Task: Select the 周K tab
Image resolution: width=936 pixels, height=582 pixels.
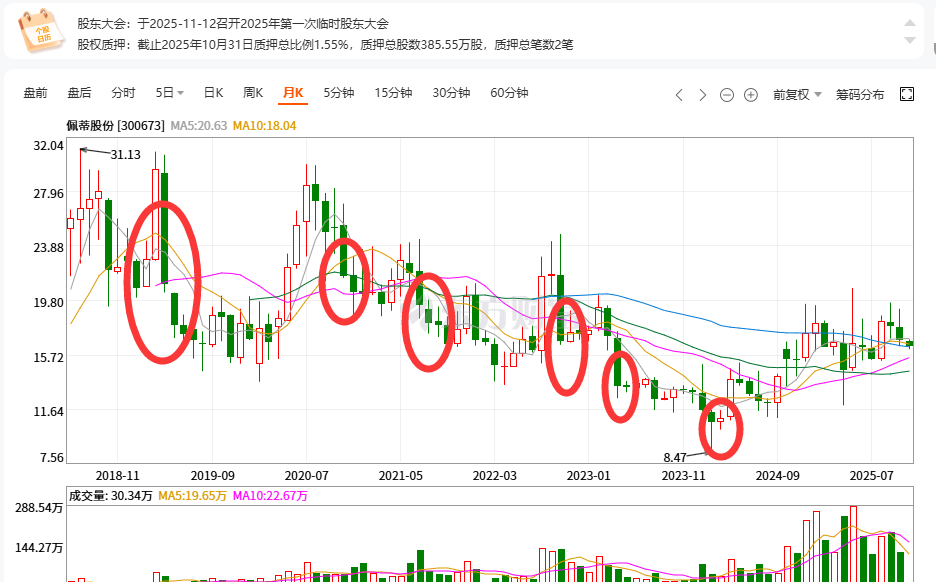Action: 253,93
